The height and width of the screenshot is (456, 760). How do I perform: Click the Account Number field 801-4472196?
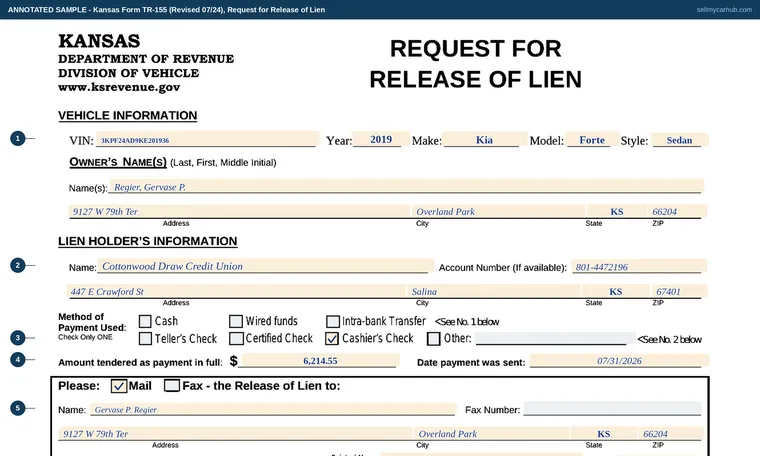(x=638, y=267)
